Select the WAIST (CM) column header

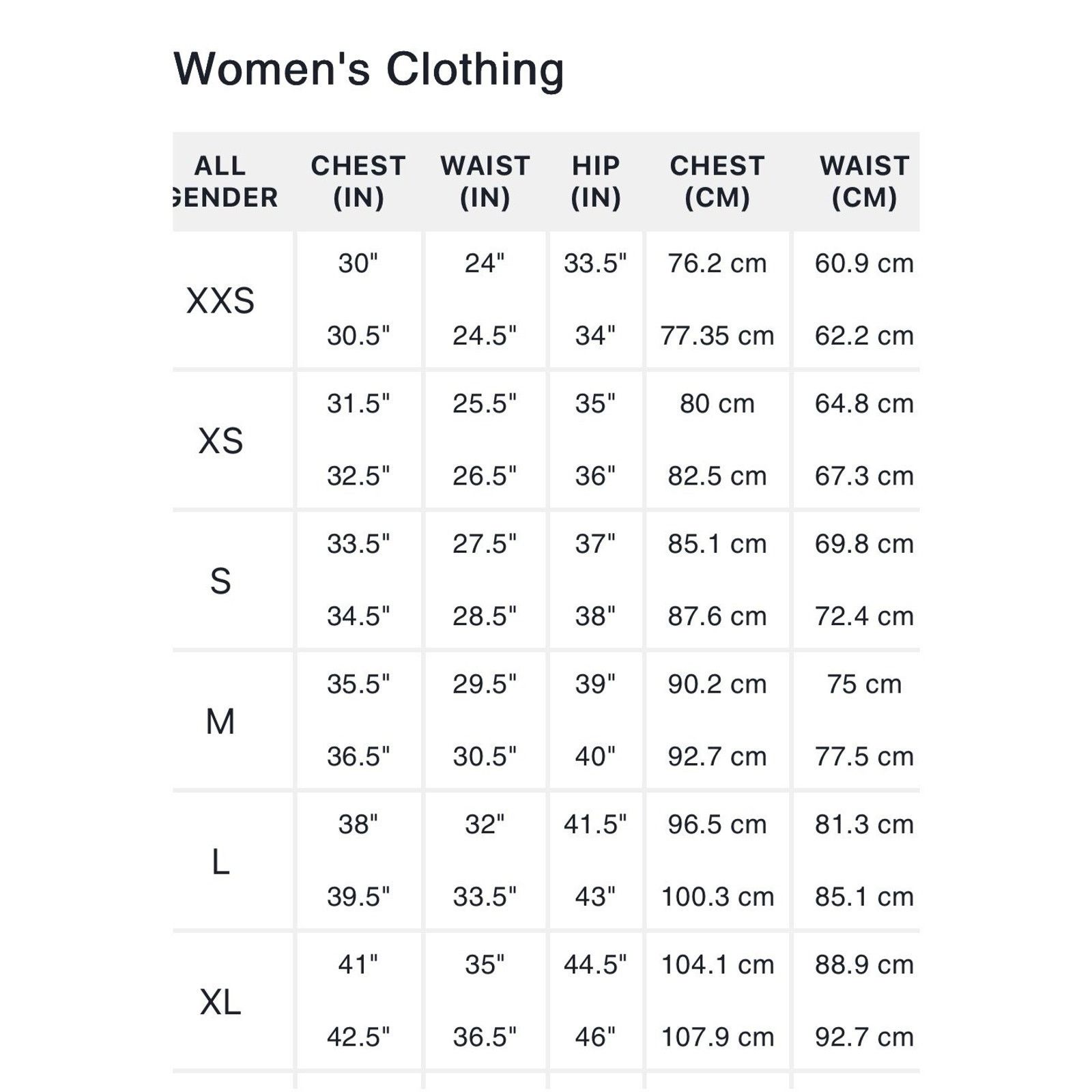[864, 182]
